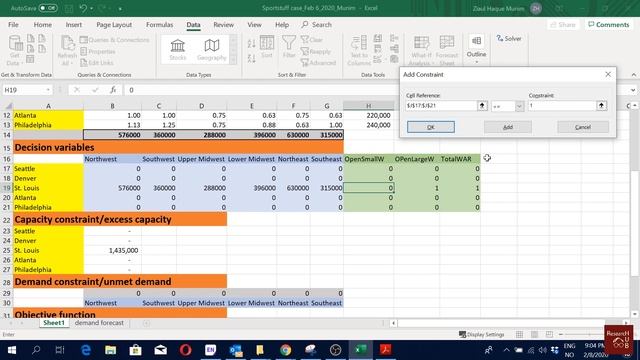
Task: Select the Sheet1 tab
Action: pos(54,323)
